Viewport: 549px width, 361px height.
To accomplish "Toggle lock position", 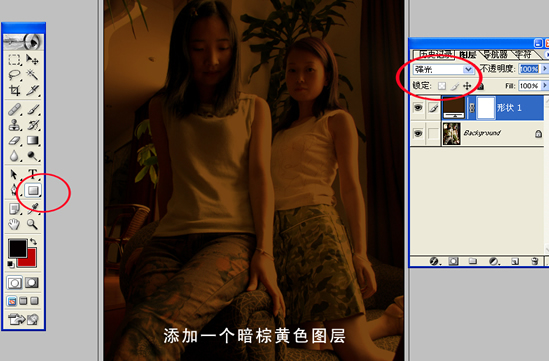I will [467, 86].
